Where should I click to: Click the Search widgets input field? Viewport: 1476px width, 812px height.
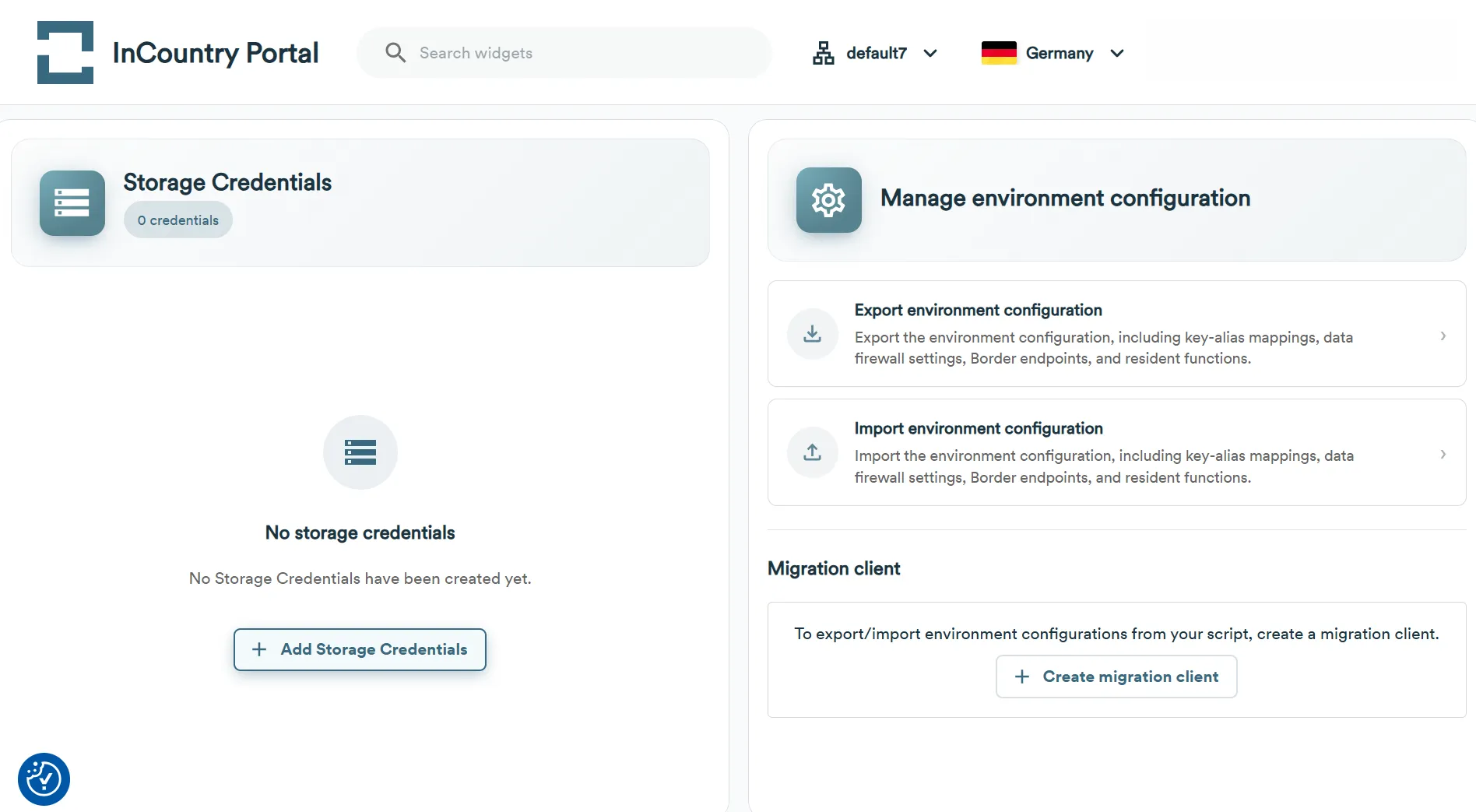[564, 52]
